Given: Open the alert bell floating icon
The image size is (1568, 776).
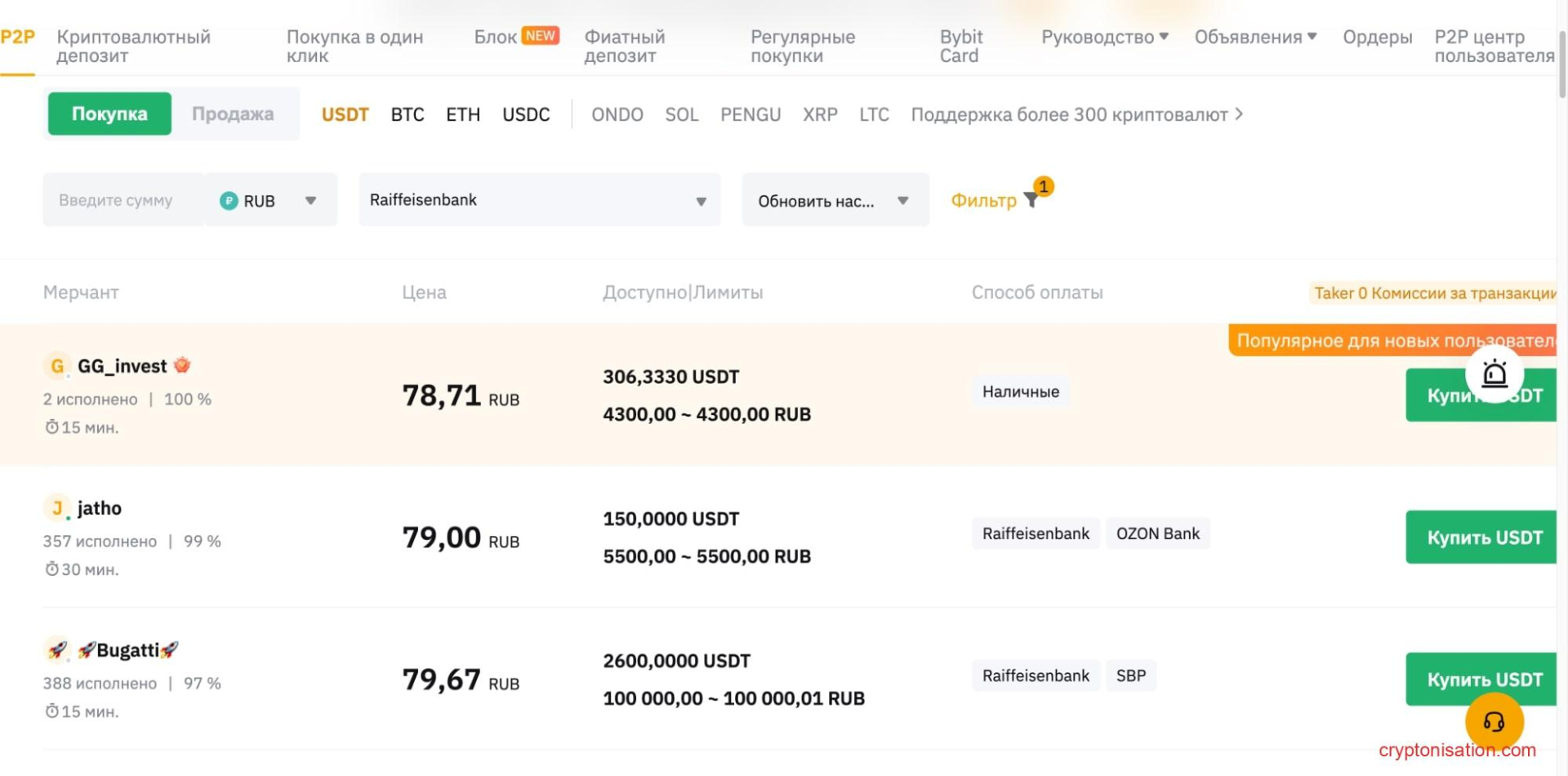Looking at the screenshot, I should point(1494,374).
